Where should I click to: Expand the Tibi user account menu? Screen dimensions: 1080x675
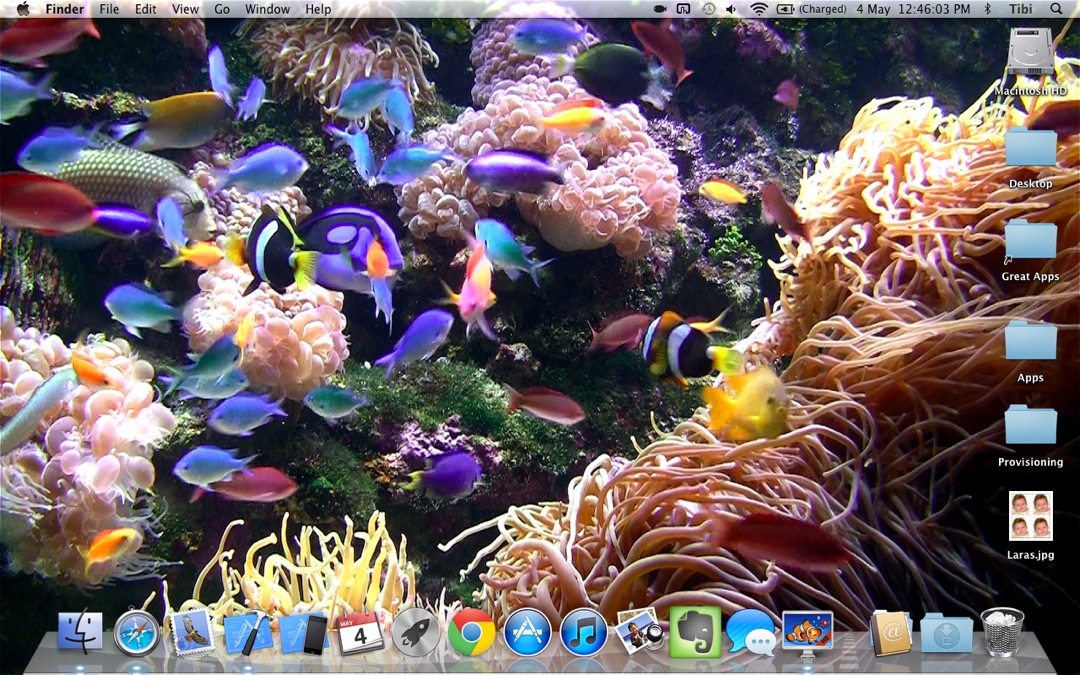point(1020,9)
